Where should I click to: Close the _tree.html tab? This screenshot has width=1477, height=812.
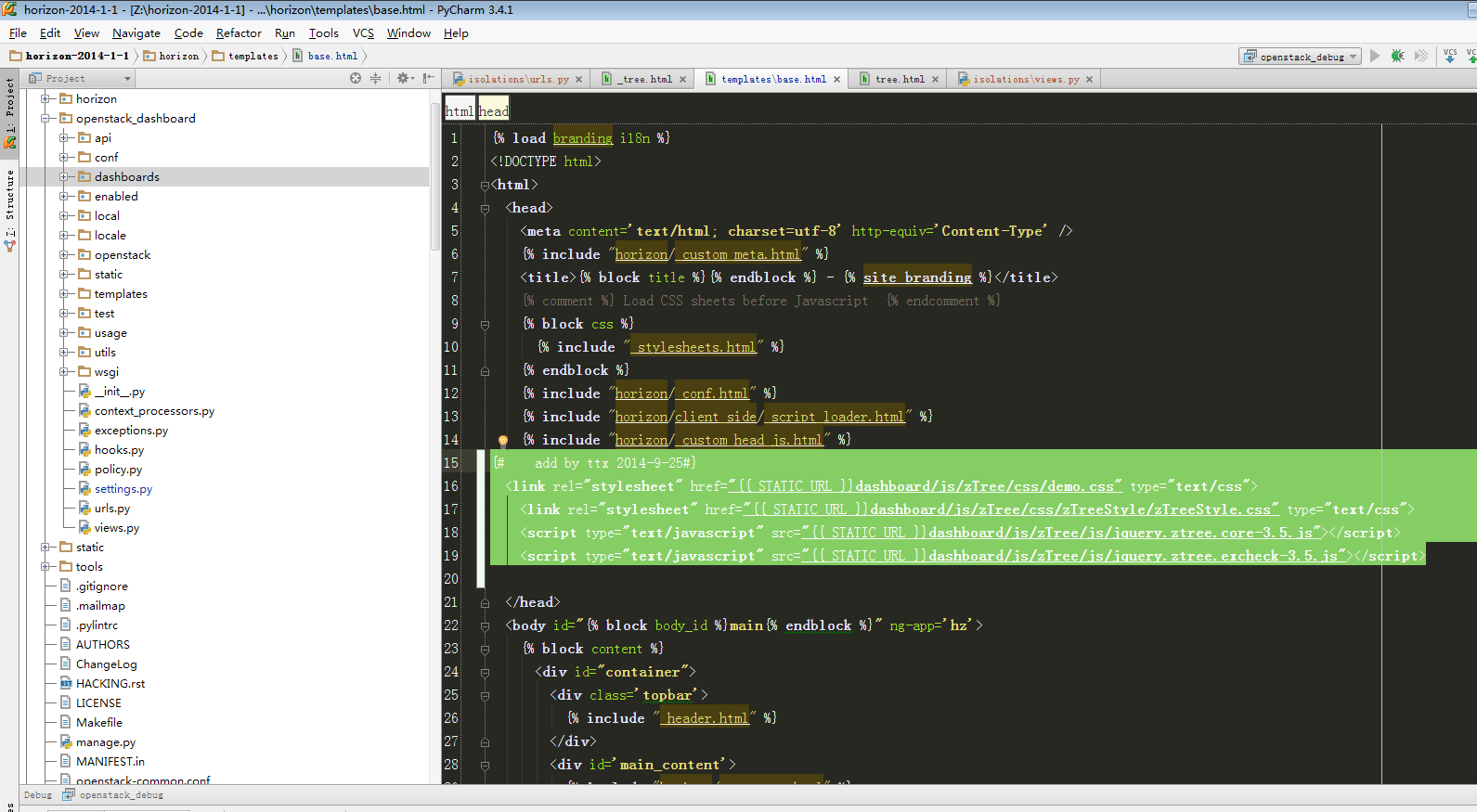tap(682, 80)
